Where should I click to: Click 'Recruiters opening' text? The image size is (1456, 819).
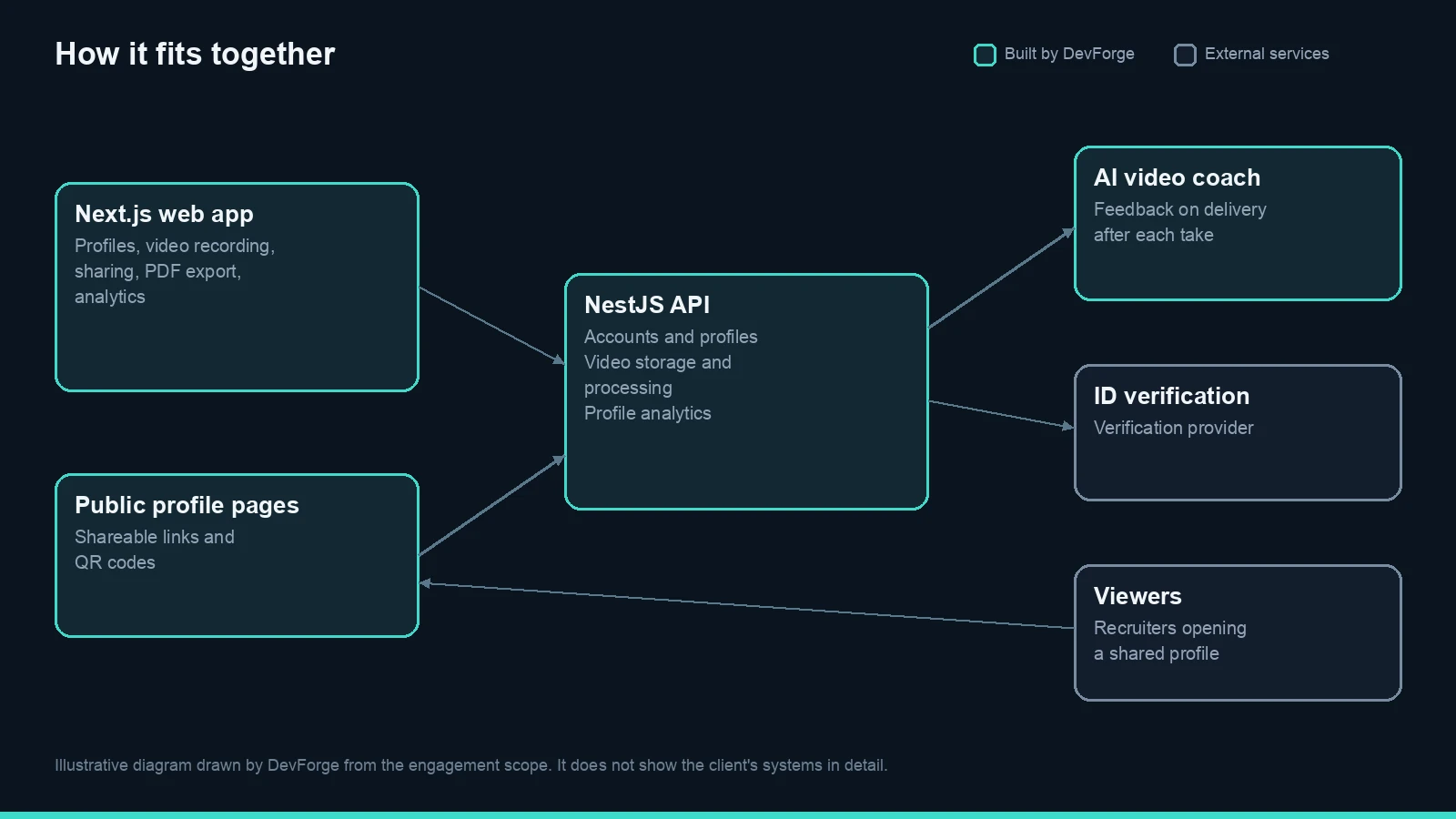coord(1170,628)
